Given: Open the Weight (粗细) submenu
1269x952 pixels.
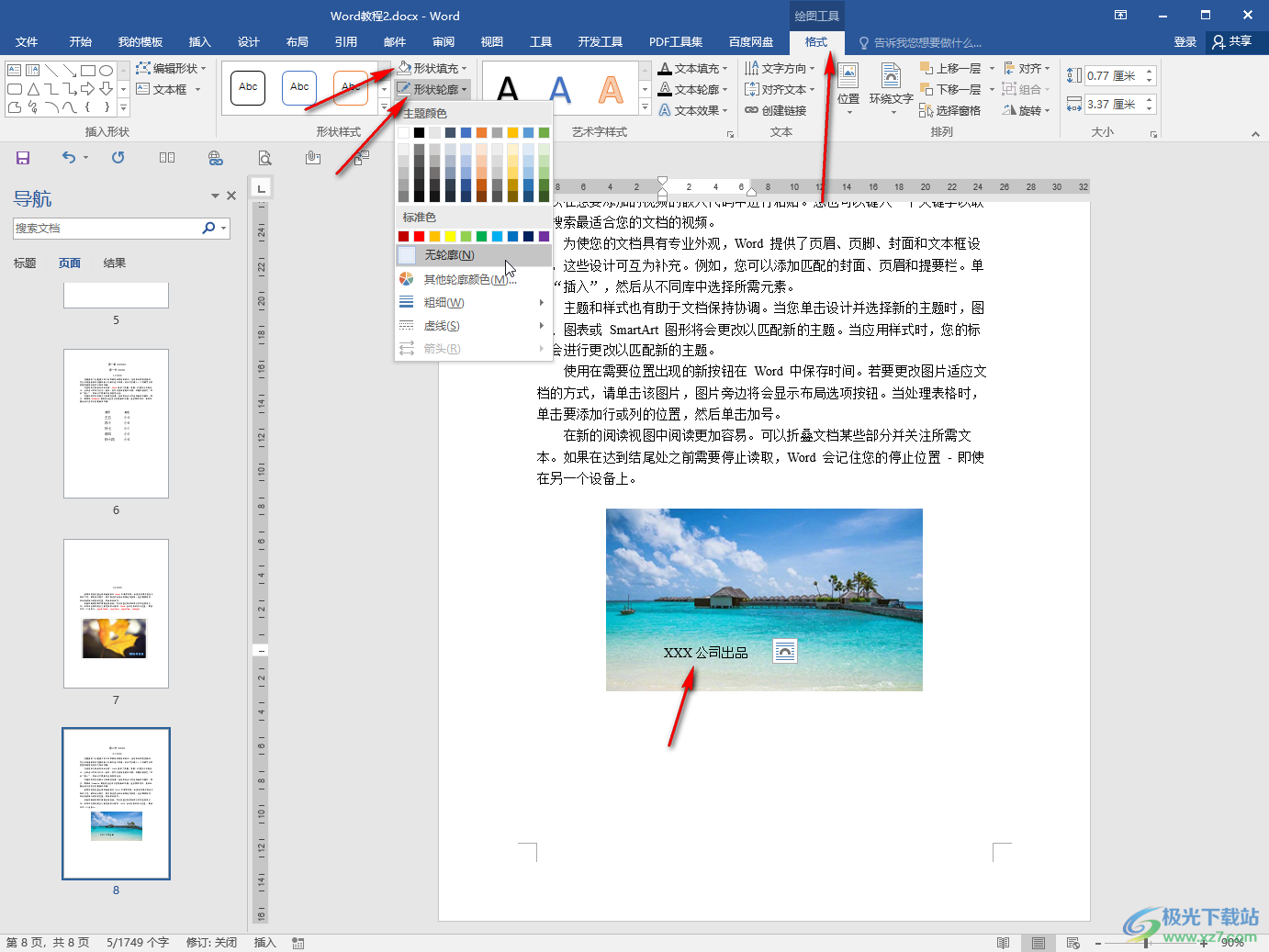Looking at the screenshot, I should coord(474,302).
